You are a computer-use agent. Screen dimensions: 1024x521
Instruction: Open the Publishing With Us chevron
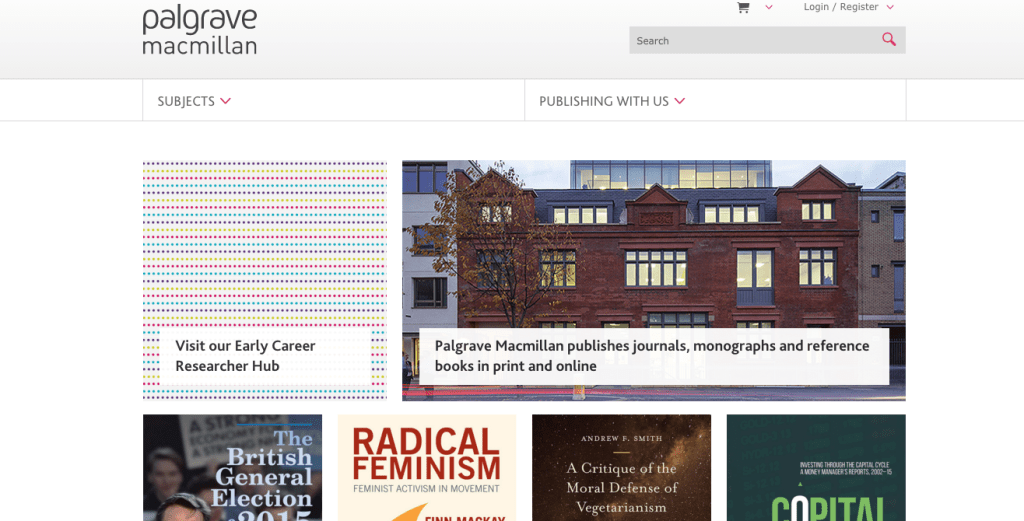click(680, 101)
